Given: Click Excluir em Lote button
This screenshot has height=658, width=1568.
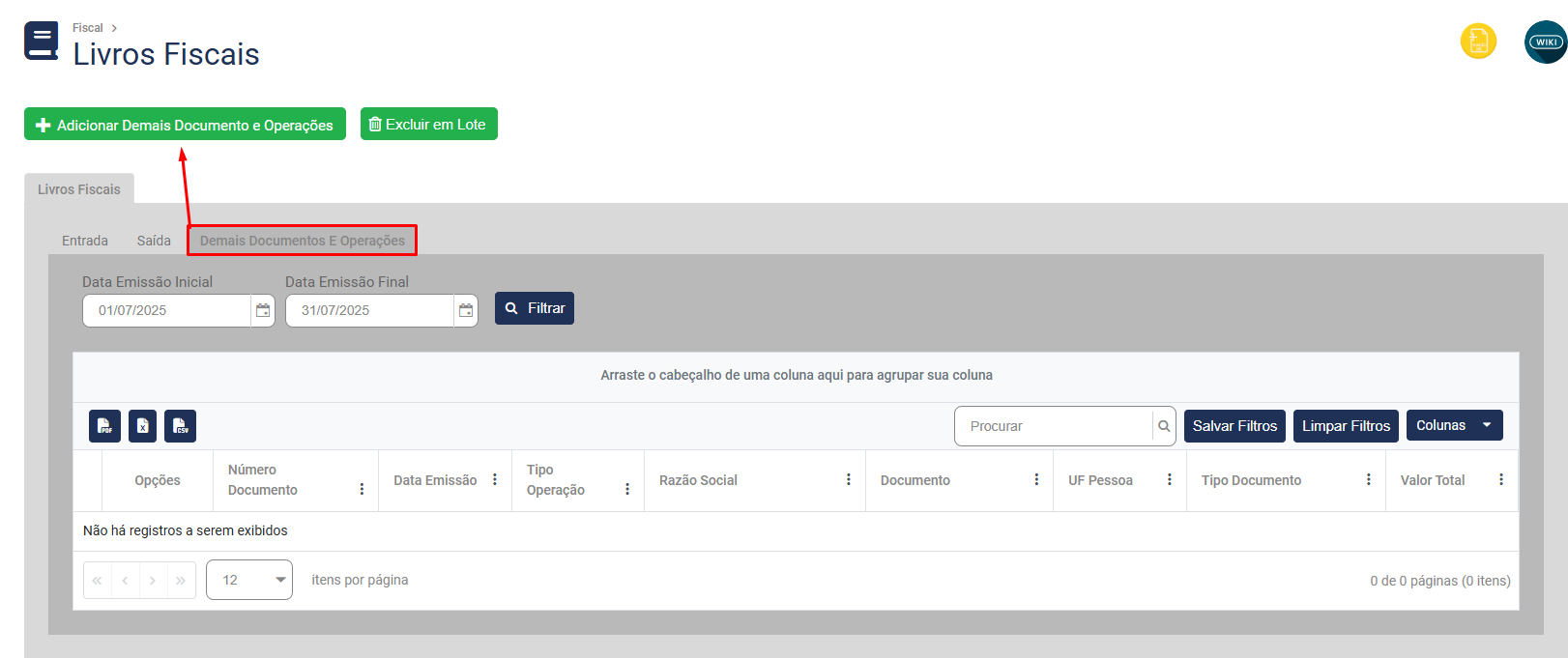Looking at the screenshot, I should pyautogui.click(x=429, y=124).
